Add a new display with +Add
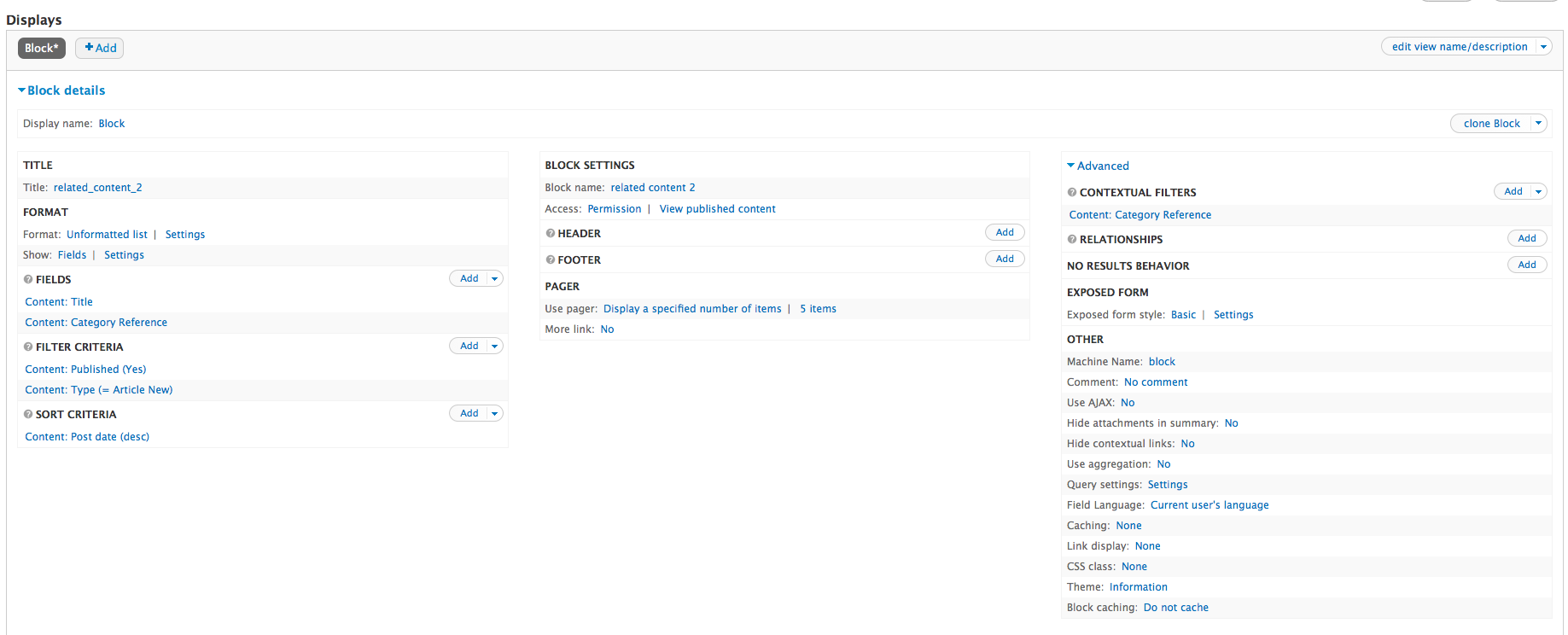Viewport: 1568px width, 635px height. [100, 48]
